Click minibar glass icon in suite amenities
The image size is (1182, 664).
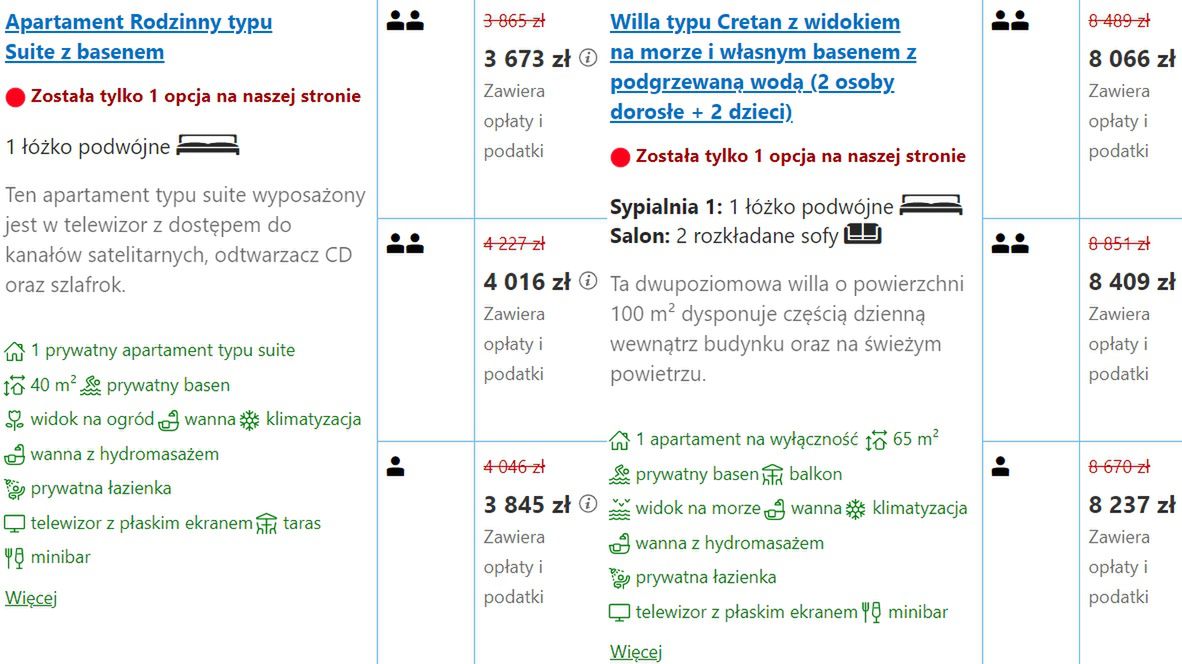coord(14,558)
